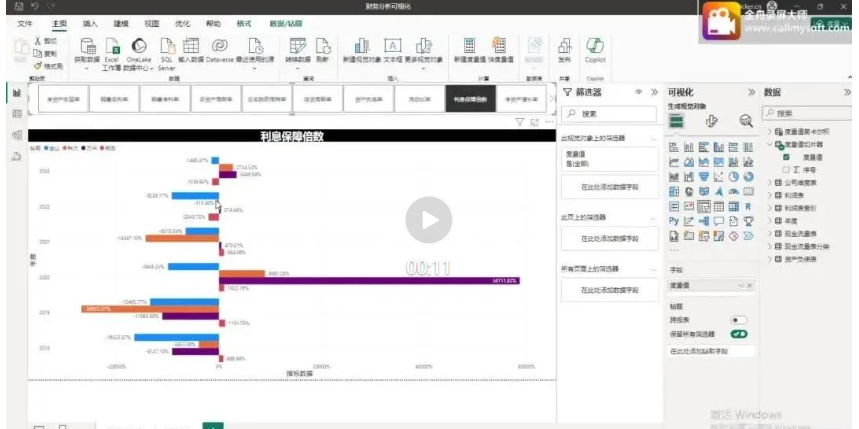Select the 流动比率 slicer button
Screen dimensions: 859x429
[420, 99]
